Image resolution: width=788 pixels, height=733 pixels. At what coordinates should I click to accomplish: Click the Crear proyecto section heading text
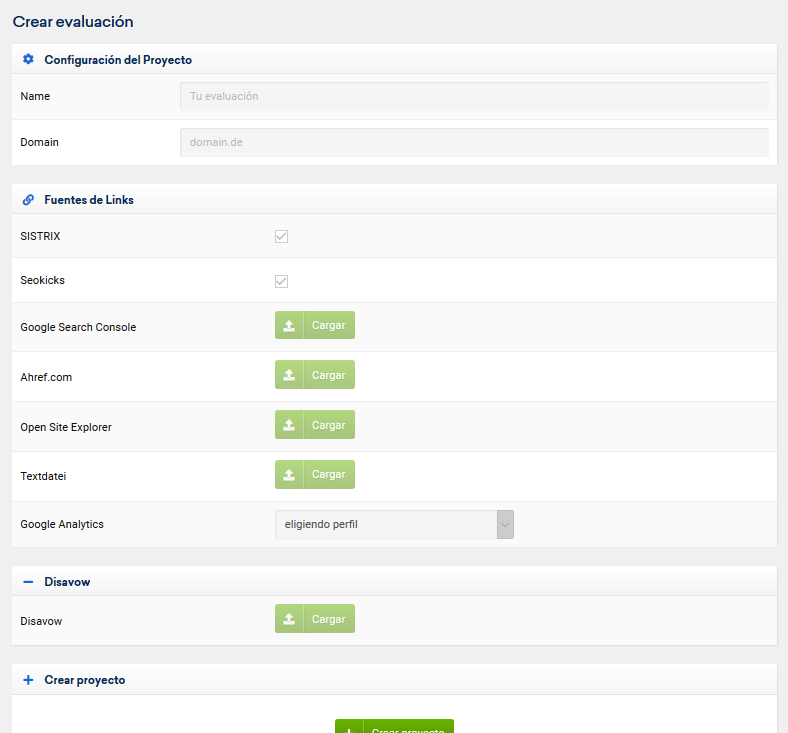pyautogui.click(x=85, y=680)
